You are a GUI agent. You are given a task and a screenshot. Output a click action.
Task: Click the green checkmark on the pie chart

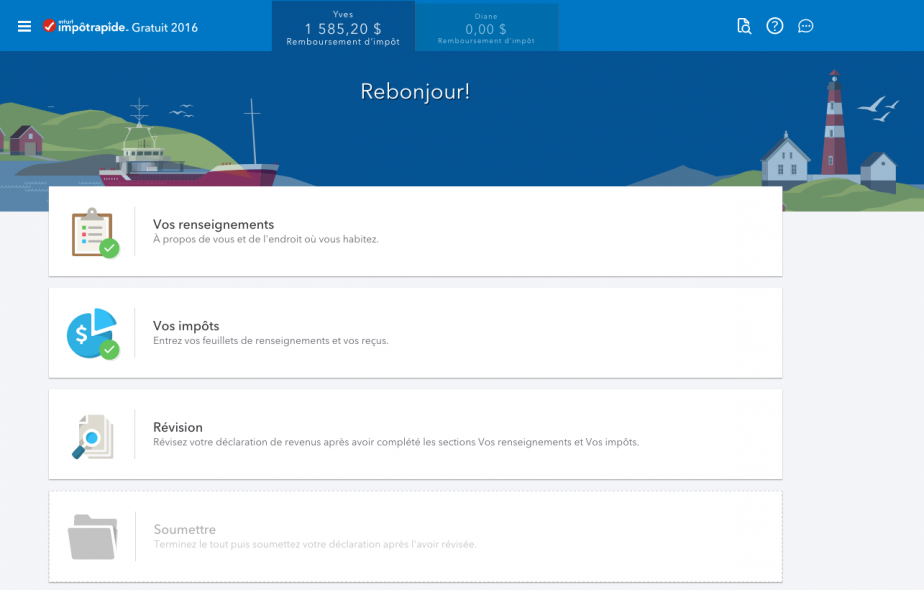point(110,349)
